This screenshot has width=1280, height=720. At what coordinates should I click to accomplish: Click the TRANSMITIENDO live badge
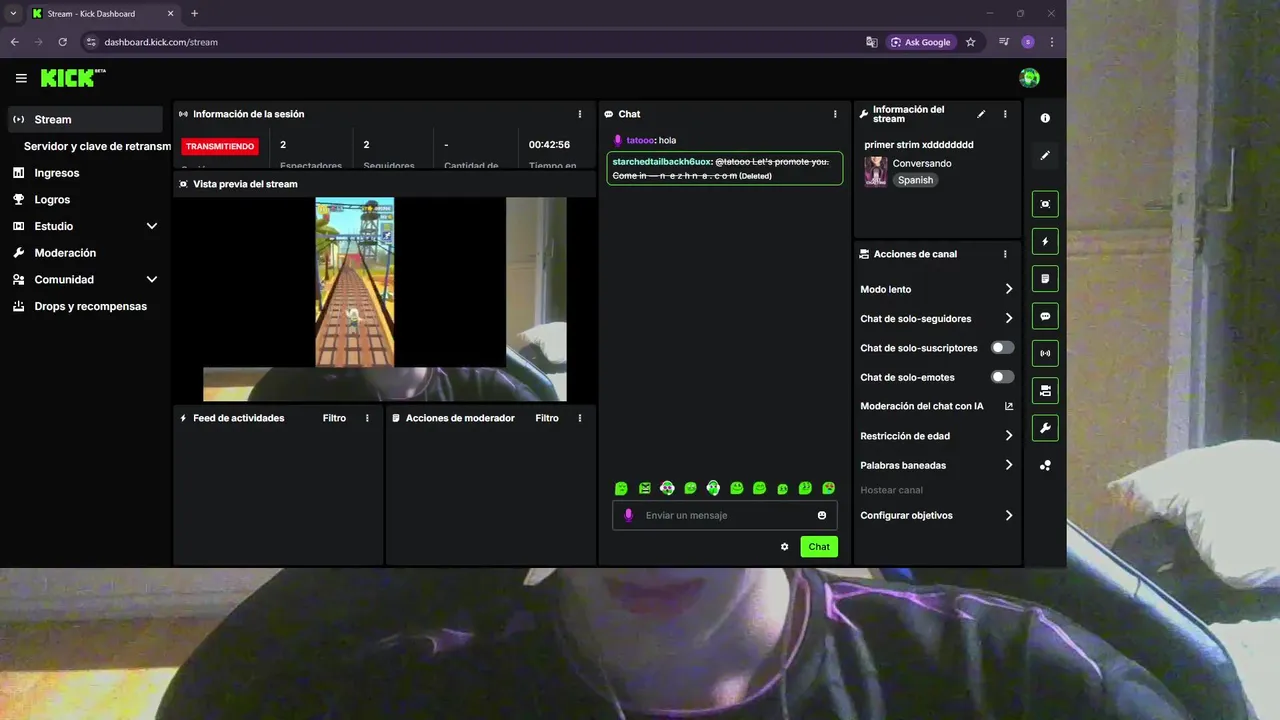[220, 146]
